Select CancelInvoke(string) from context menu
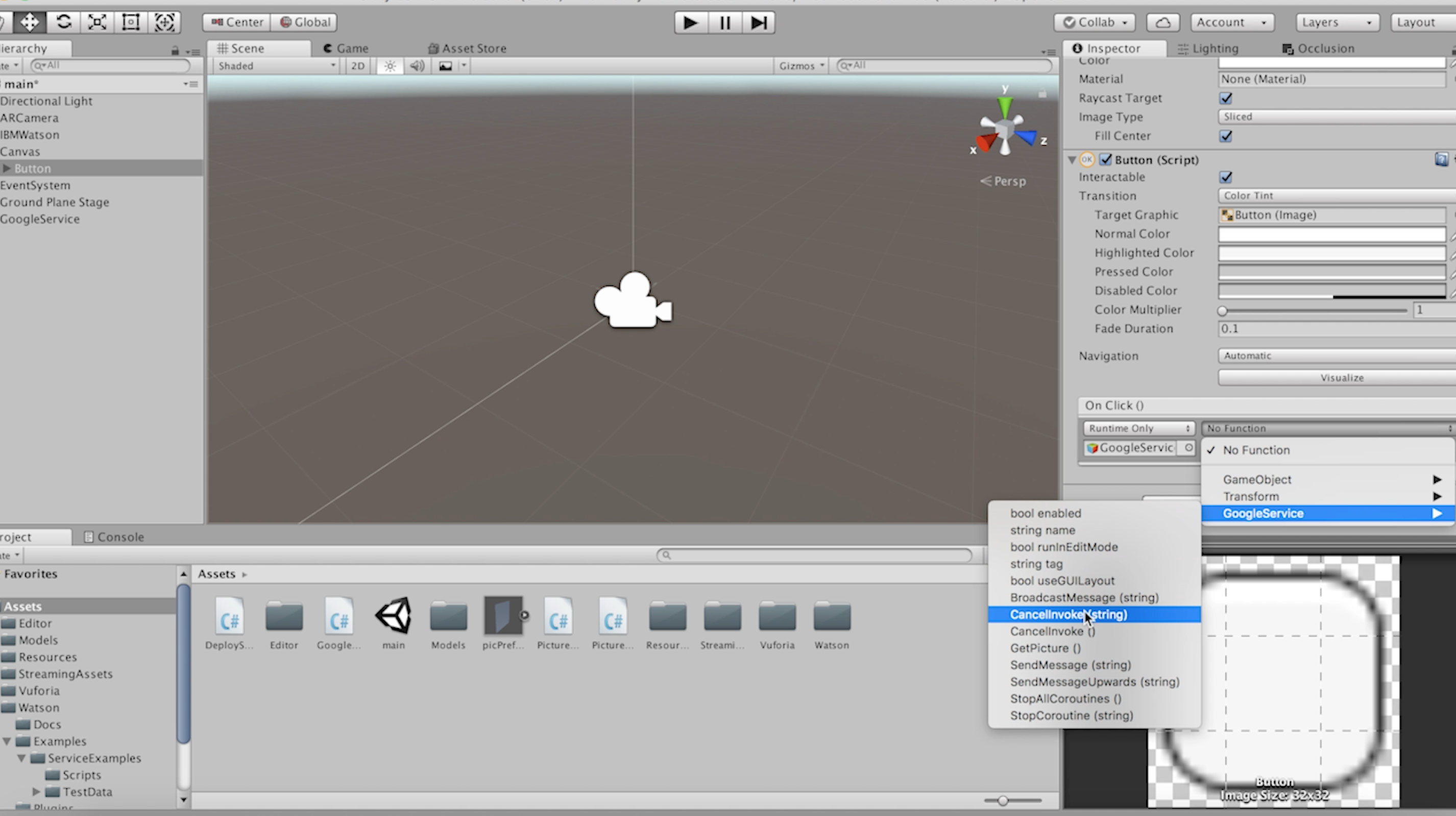Screen dimensions: 1456x816 point(1069,614)
